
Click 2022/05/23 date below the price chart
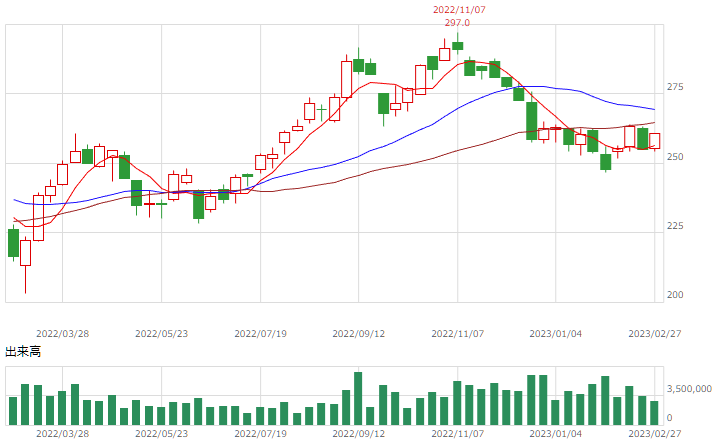[161, 334]
